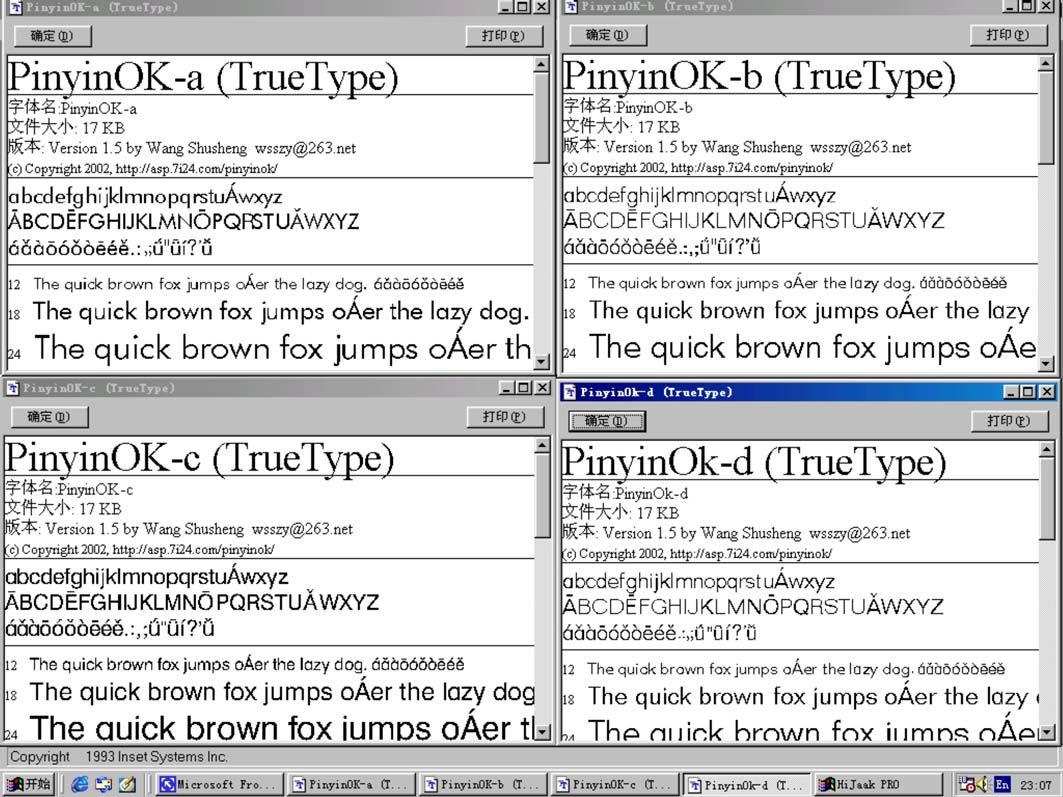Click 打印 print button in PinyinOK-c window

(x=504, y=417)
